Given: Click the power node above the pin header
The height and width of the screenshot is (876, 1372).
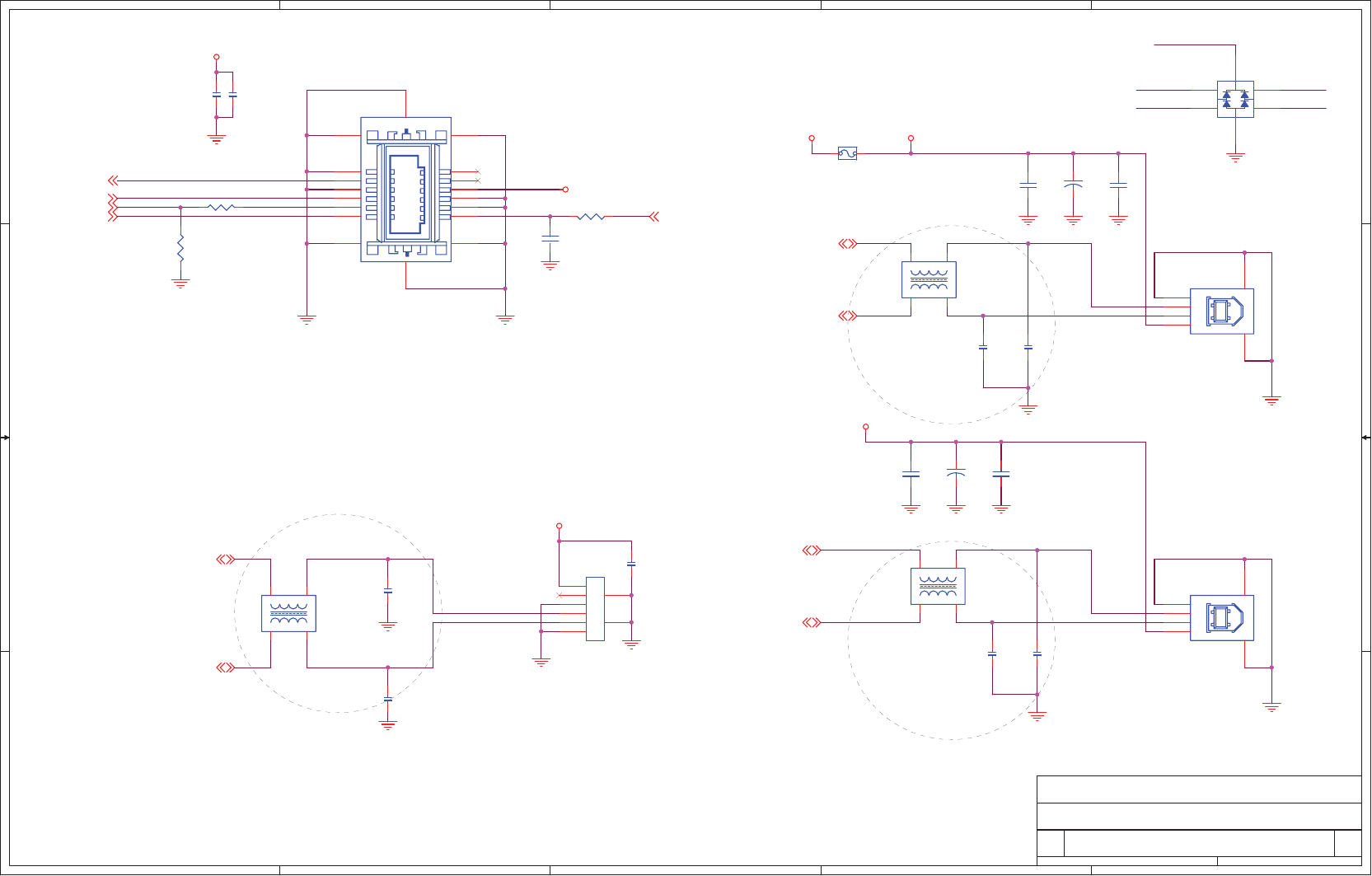Looking at the screenshot, I should [x=559, y=526].
